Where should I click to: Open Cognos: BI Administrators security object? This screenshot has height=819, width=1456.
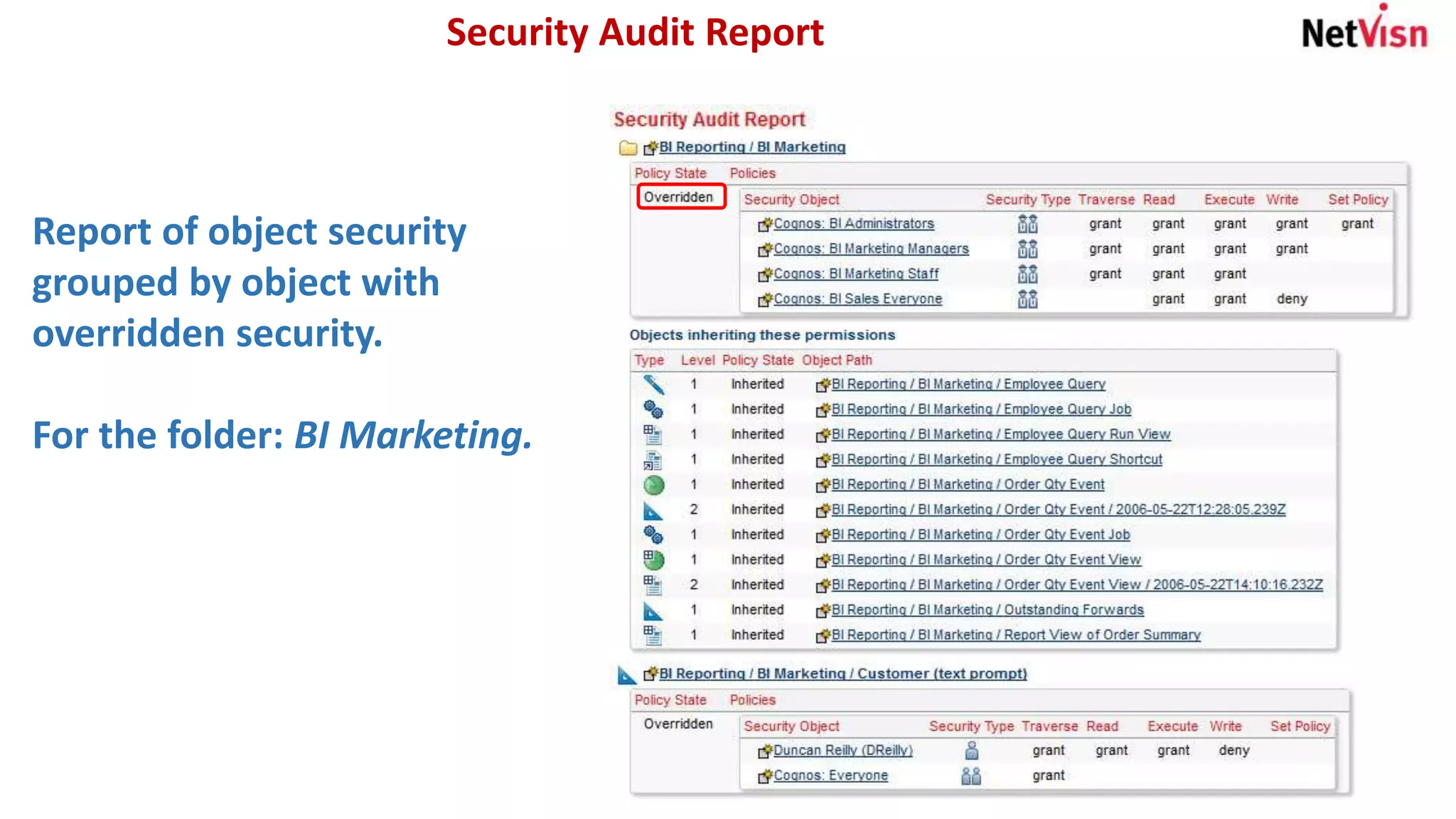pos(854,224)
